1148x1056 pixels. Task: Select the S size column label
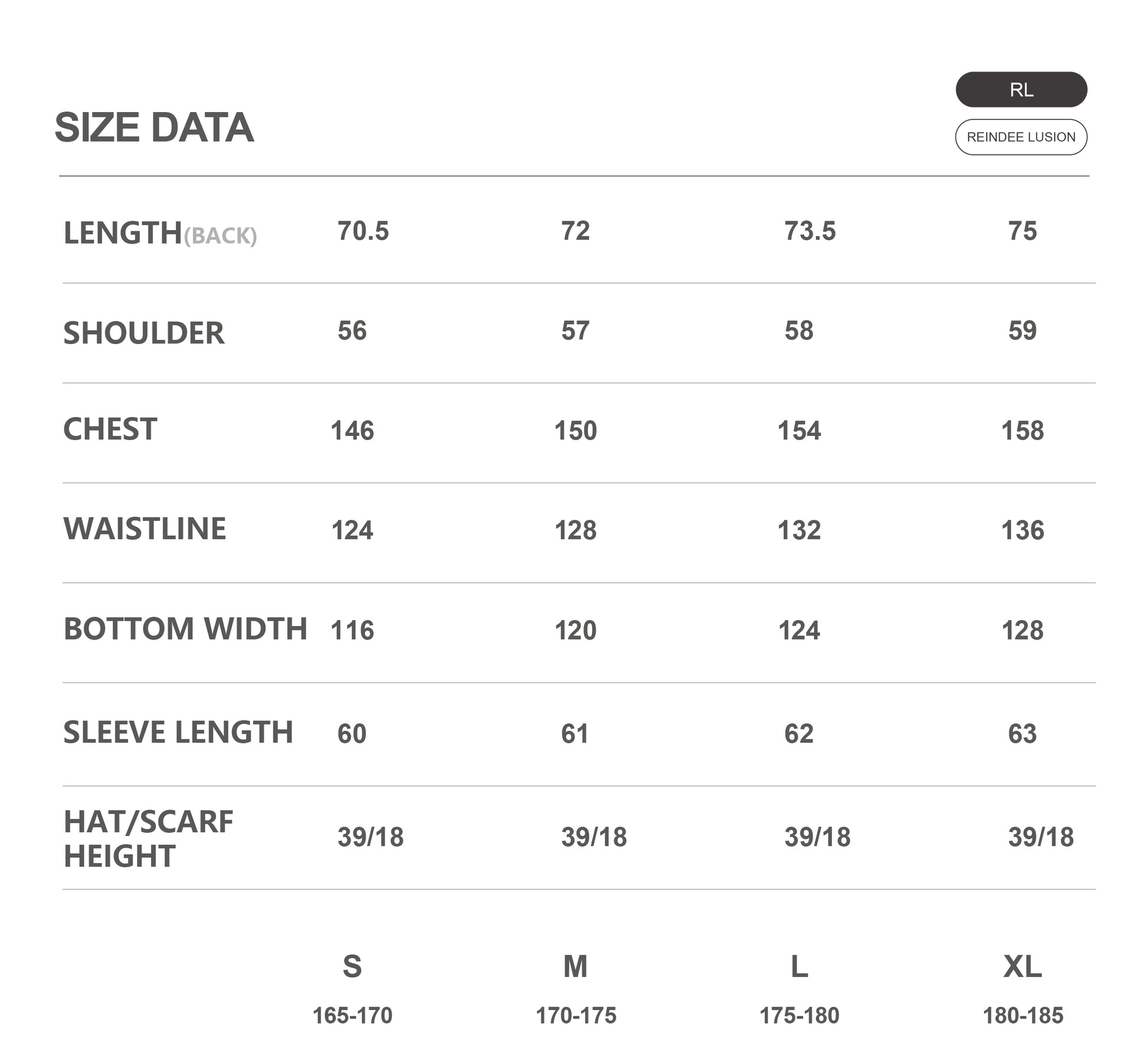pyautogui.click(x=352, y=966)
